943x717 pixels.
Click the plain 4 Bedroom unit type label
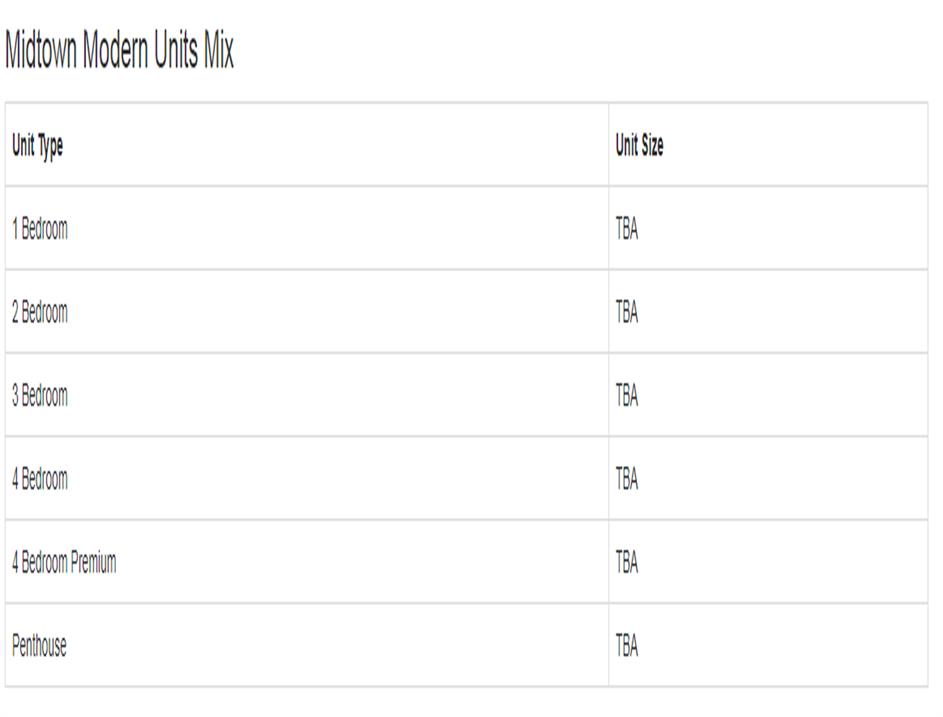[x=40, y=479]
